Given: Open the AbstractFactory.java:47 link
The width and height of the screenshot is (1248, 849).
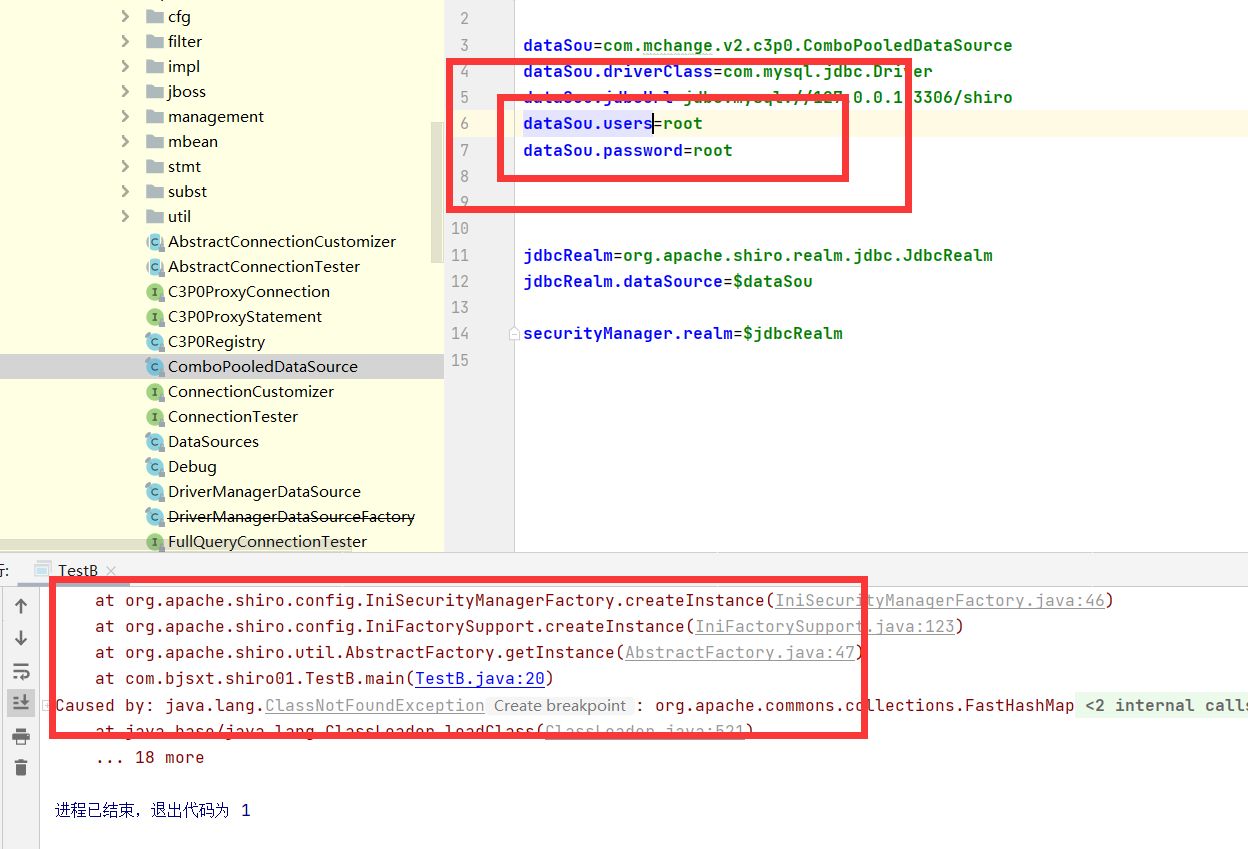Looking at the screenshot, I should (x=739, y=652).
